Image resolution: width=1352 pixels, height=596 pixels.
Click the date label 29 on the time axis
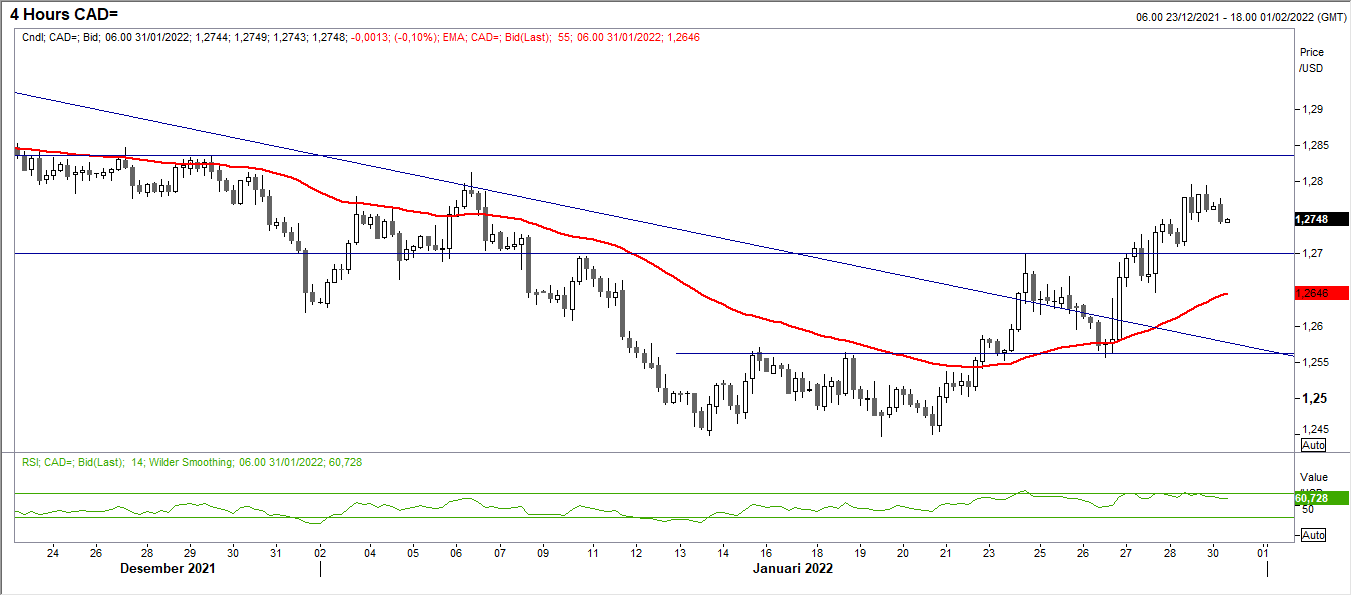(189, 553)
